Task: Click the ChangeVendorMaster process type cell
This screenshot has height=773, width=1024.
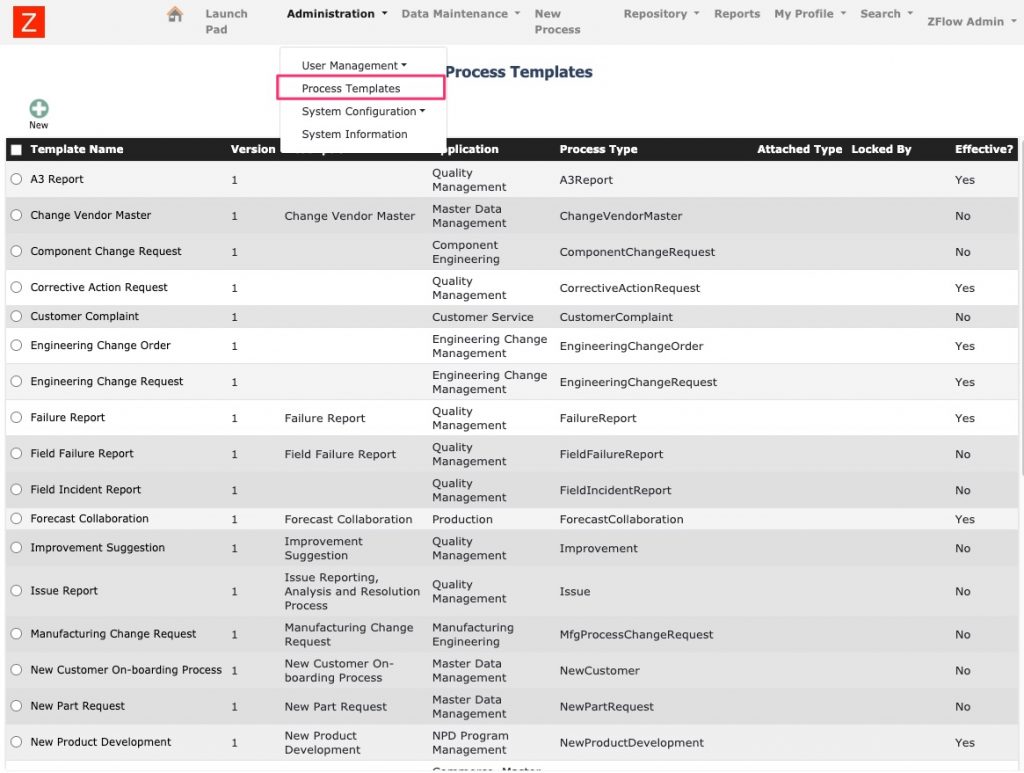Action: tap(620, 215)
